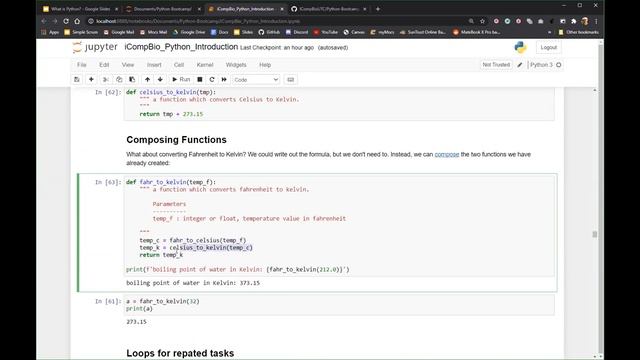Click the pencil edit mode indicator icon
640x360 pixels.
[x=520, y=65]
